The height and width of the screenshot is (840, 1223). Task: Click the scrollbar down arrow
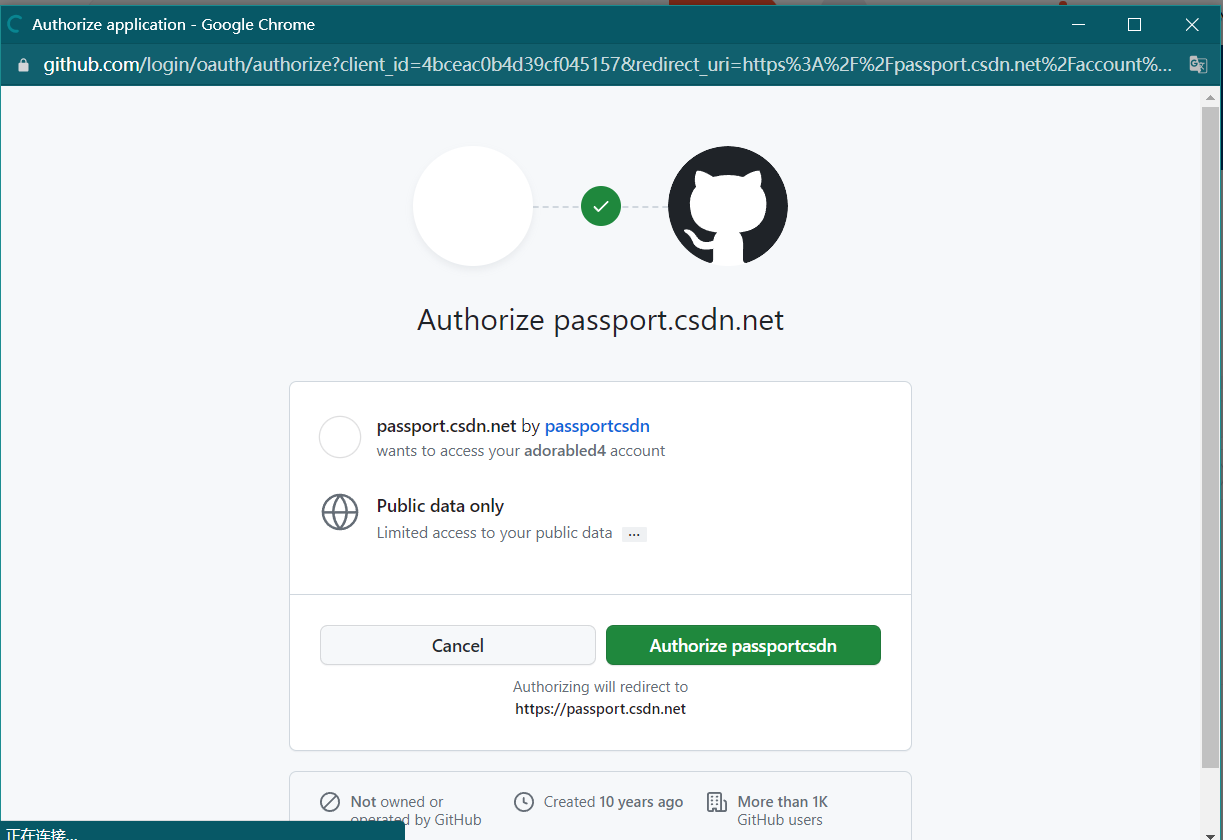(1210, 829)
